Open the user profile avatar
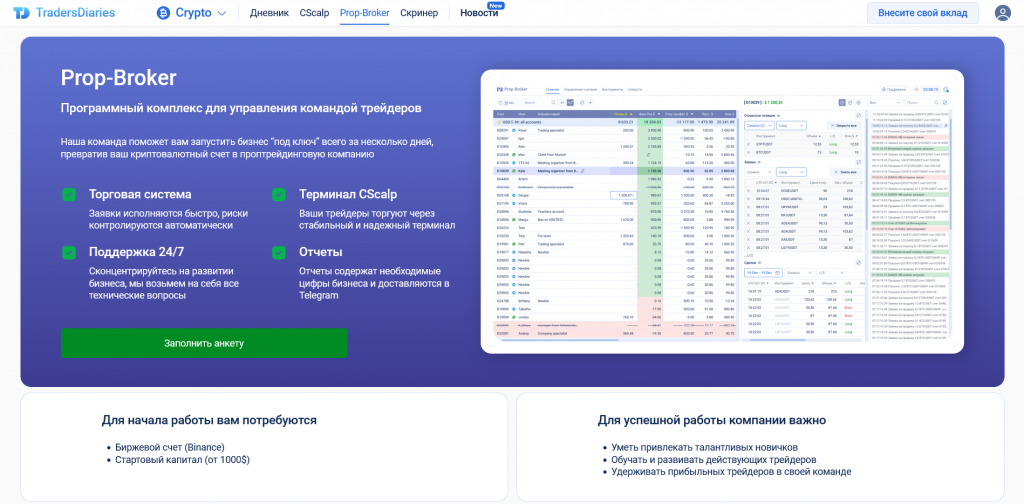This screenshot has height=504, width=1024. pyautogui.click(x=1002, y=13)
